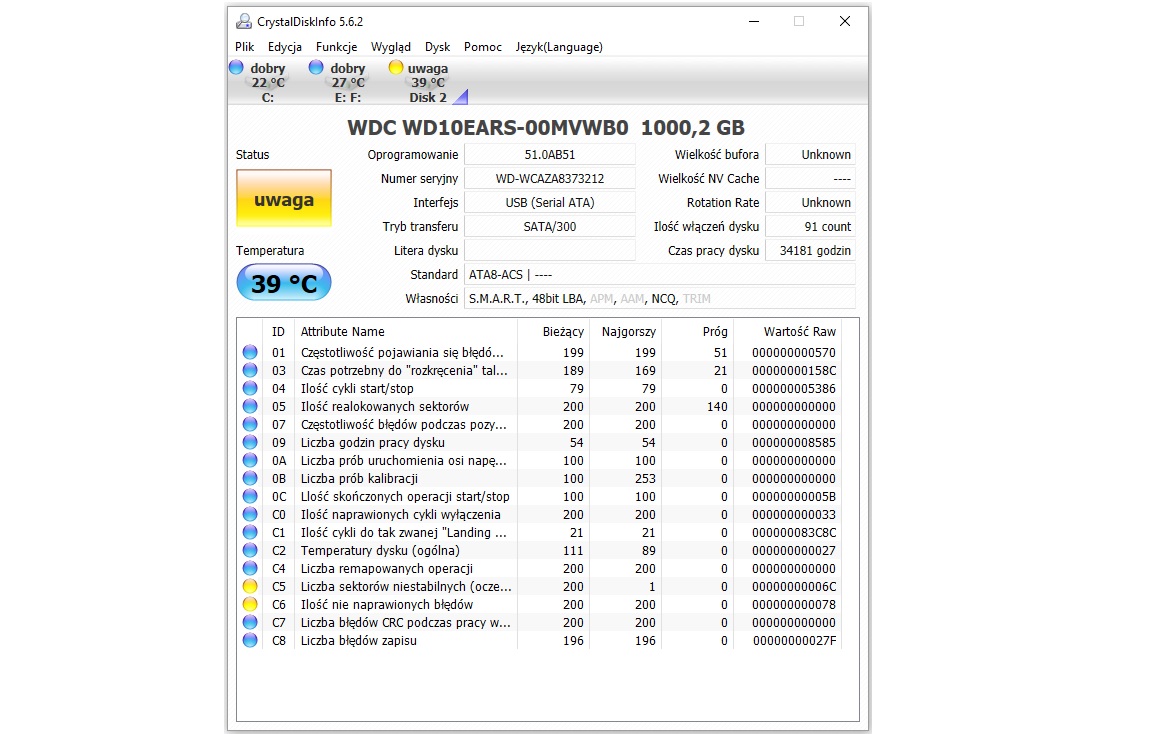The image size is (1152, 734).
Task: Click the blue status icon for attribute 0C
Action: (x=250, y=496)
